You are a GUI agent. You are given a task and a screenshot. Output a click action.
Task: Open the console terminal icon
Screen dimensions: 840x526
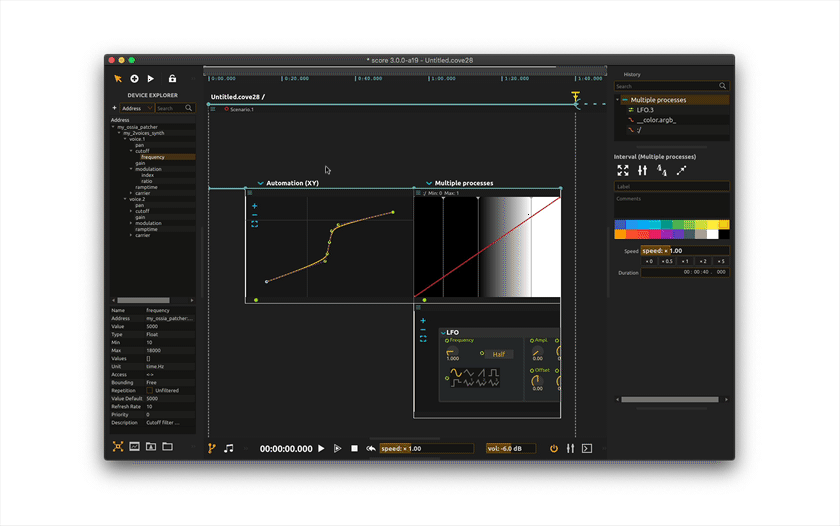(x=587, y=448)
